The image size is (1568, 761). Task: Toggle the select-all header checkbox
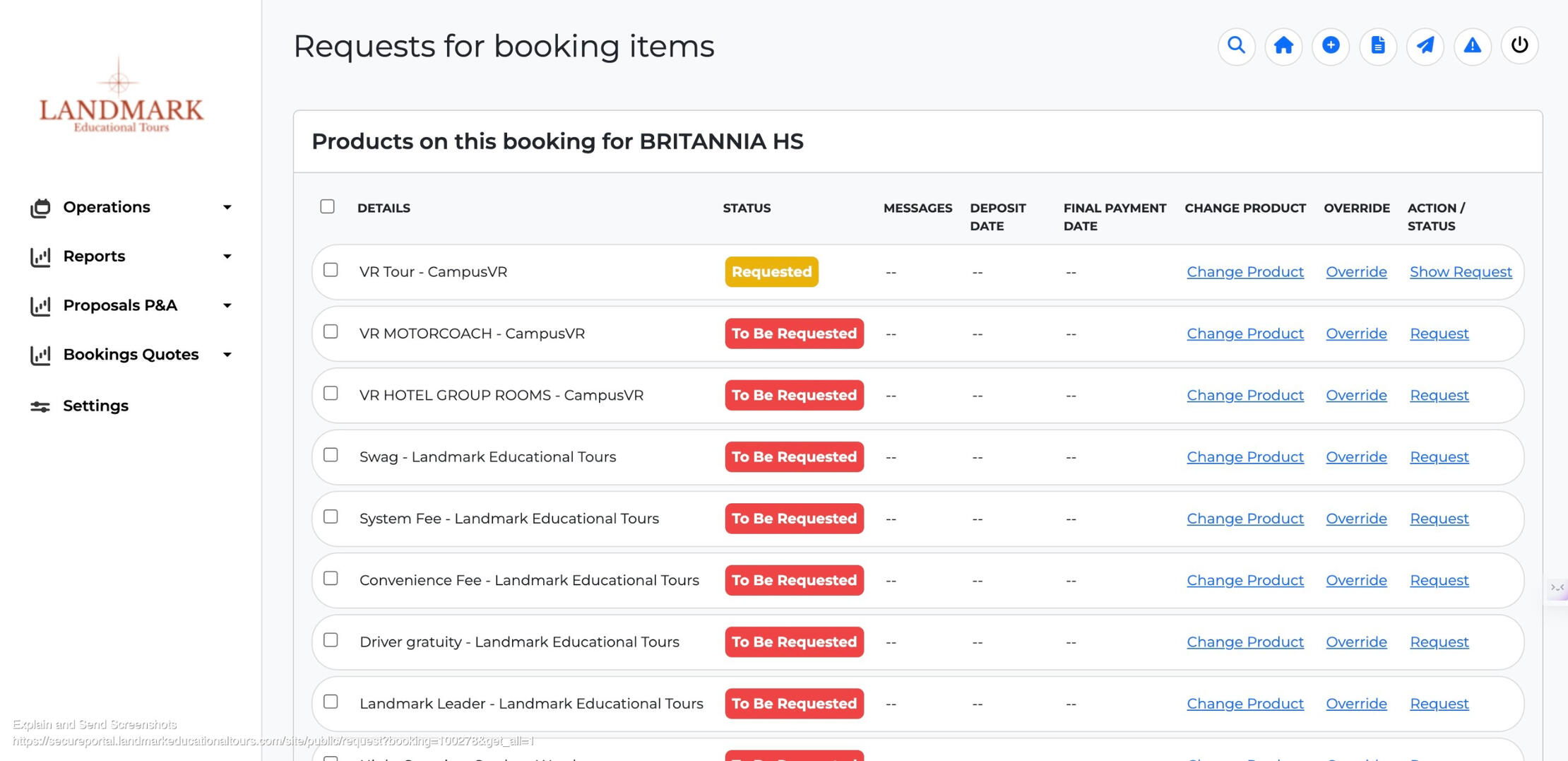(327, 206)
